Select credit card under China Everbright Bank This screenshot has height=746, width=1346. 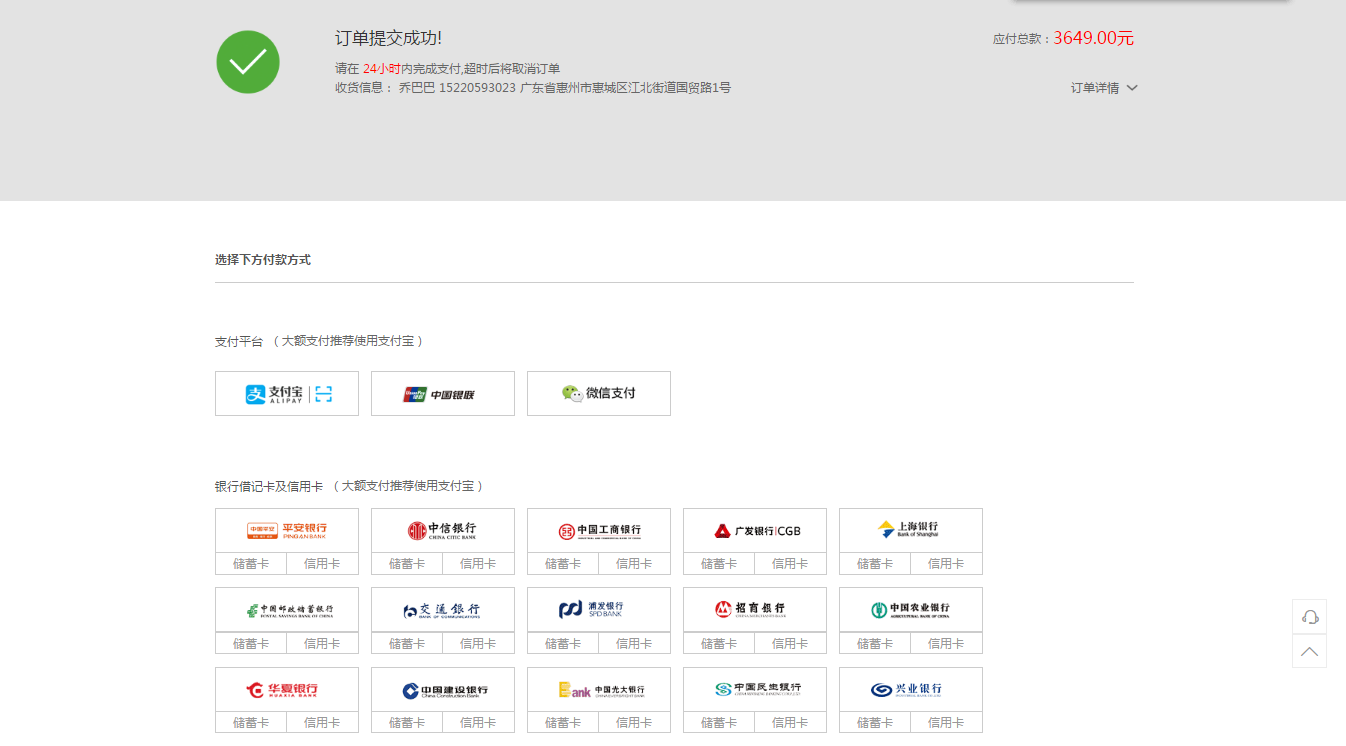click(634, 722)
